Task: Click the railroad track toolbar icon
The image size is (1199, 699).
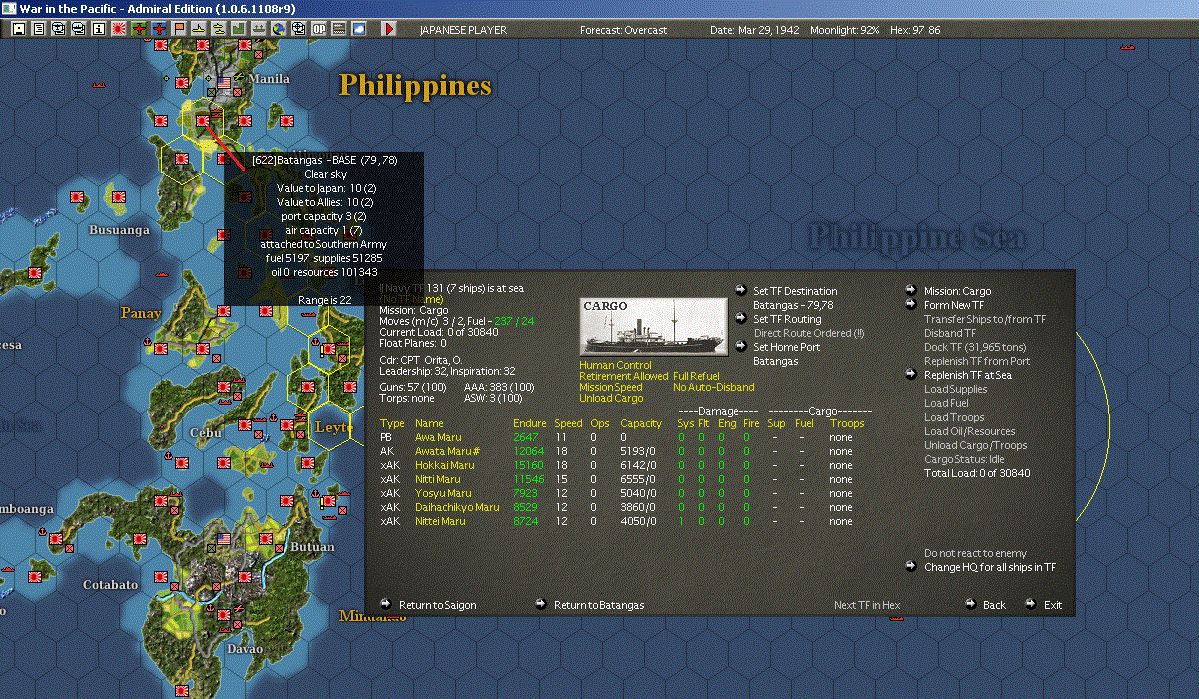Action: pyautogui.click(x=339, y=29)
